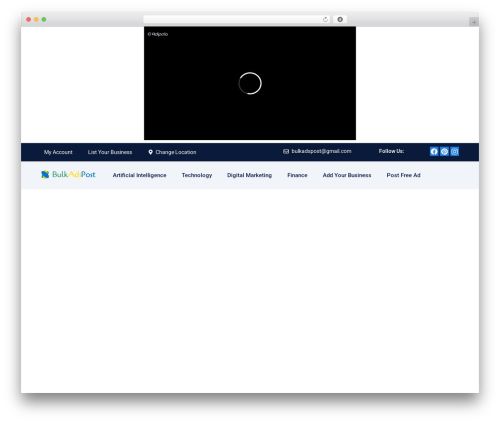Screen dimensions: 500x423
Task: Click the bulkadspost@gmail.com email link
Action: click(x=321, y=151)
